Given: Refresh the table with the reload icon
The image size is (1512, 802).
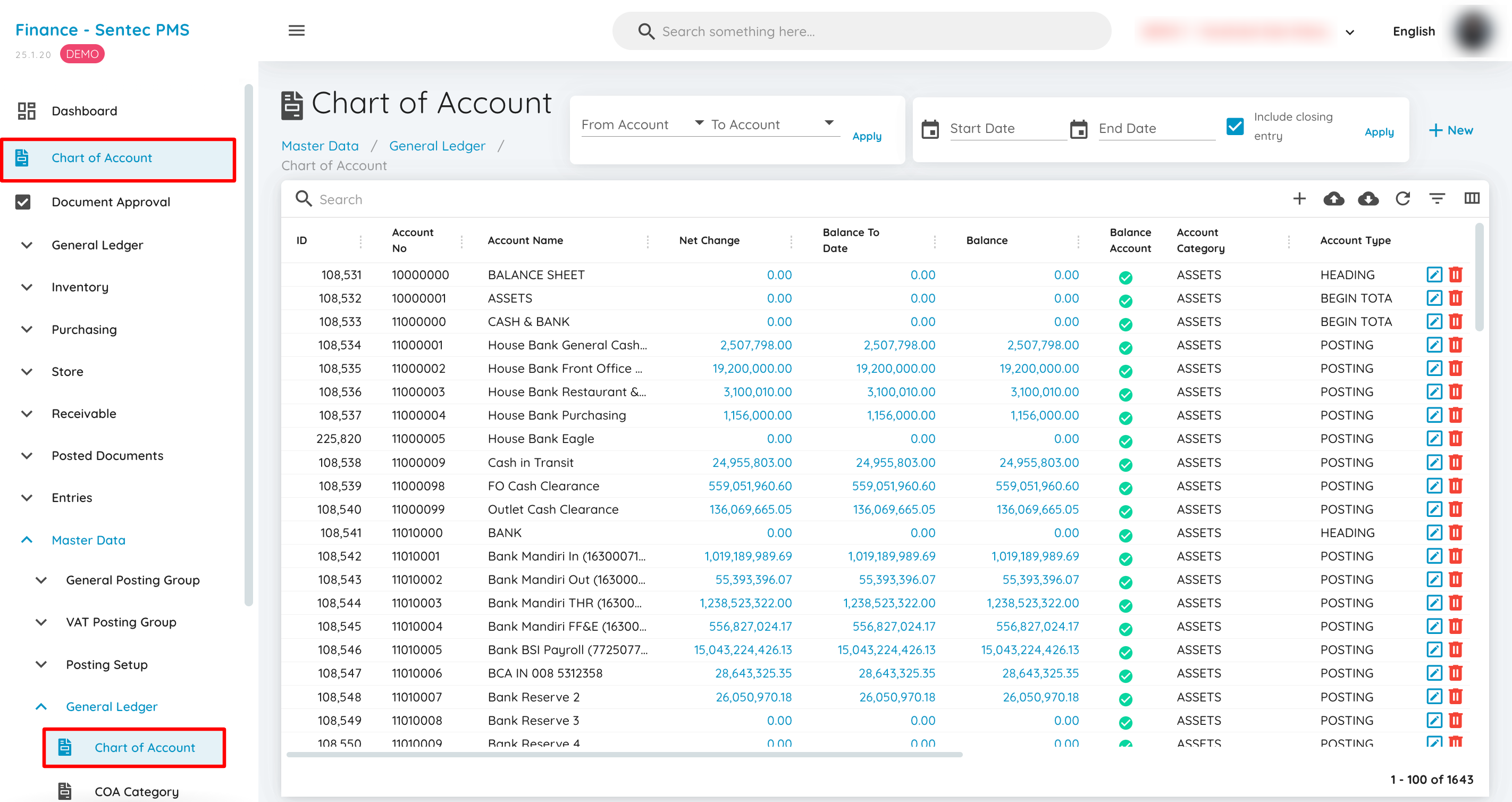Looking at the screenshot, I should pos(1403,198).
